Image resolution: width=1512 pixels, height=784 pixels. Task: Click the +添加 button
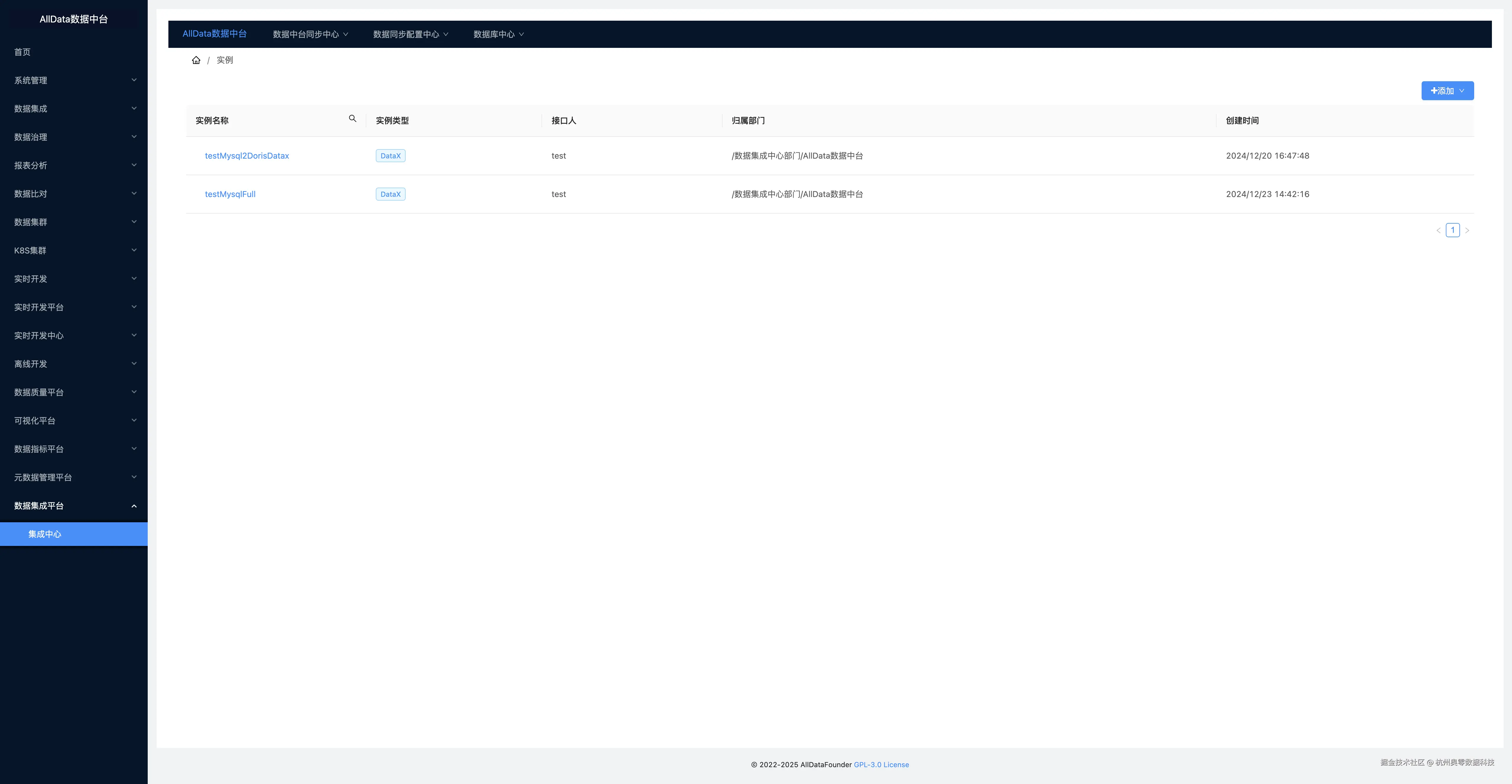pyautogui.click(x=1447, y=91)
